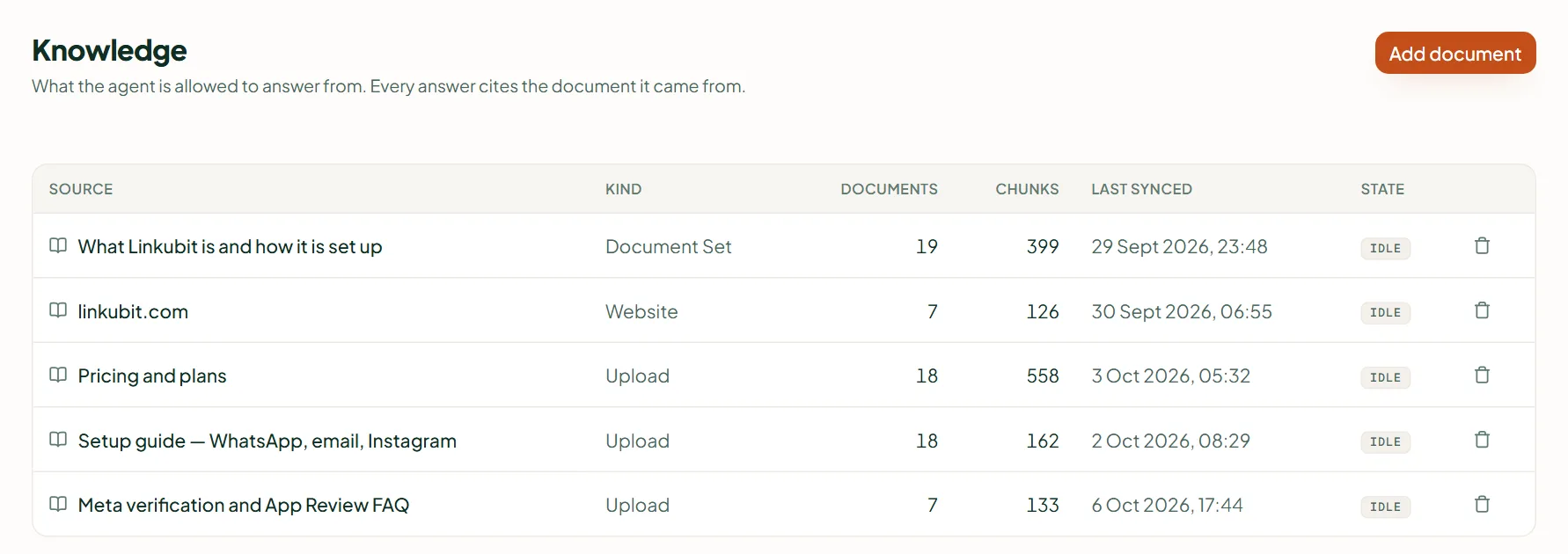Image resolution: width=1568 pixels, height=554 pixels.
Task: Click chunk count 126
Action: (1043, 311)
